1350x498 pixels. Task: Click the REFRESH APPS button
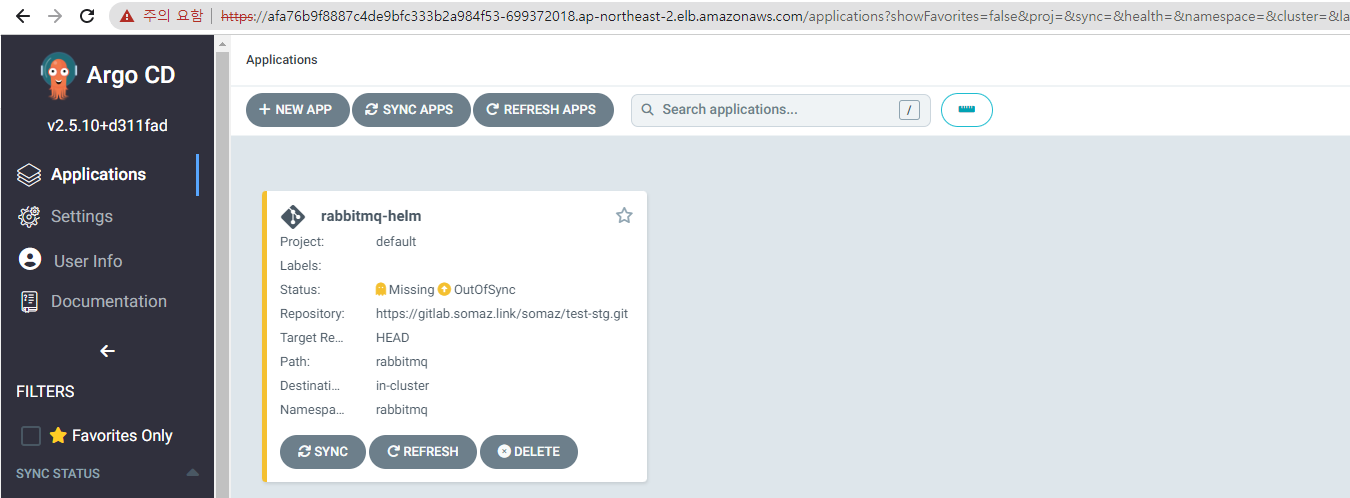pyautogui.click(x=542, y=110)
